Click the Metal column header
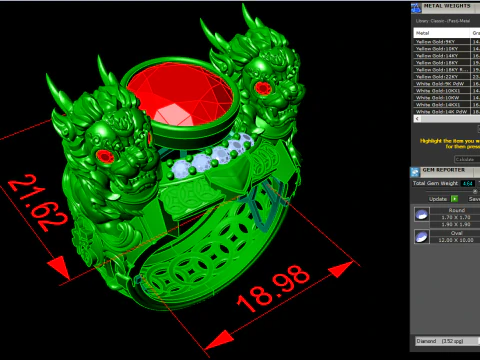Image resolution: width=480 pixels, height=360 pixels. 442,33
